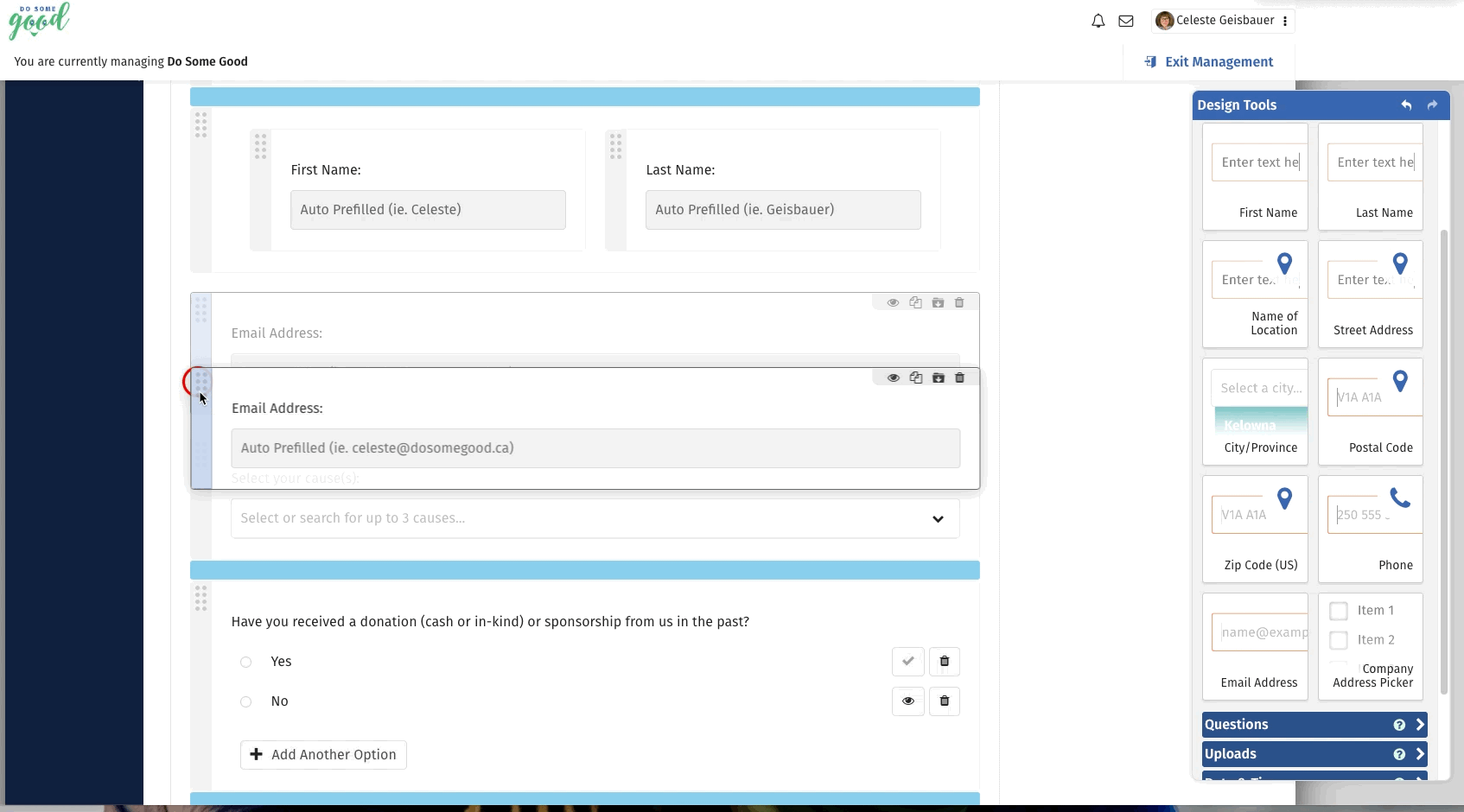Image resolution: width=1464 pixels, height=812 pixels.
Task: Open the messages envelope icon
Action: click(x=1125, y=21)
